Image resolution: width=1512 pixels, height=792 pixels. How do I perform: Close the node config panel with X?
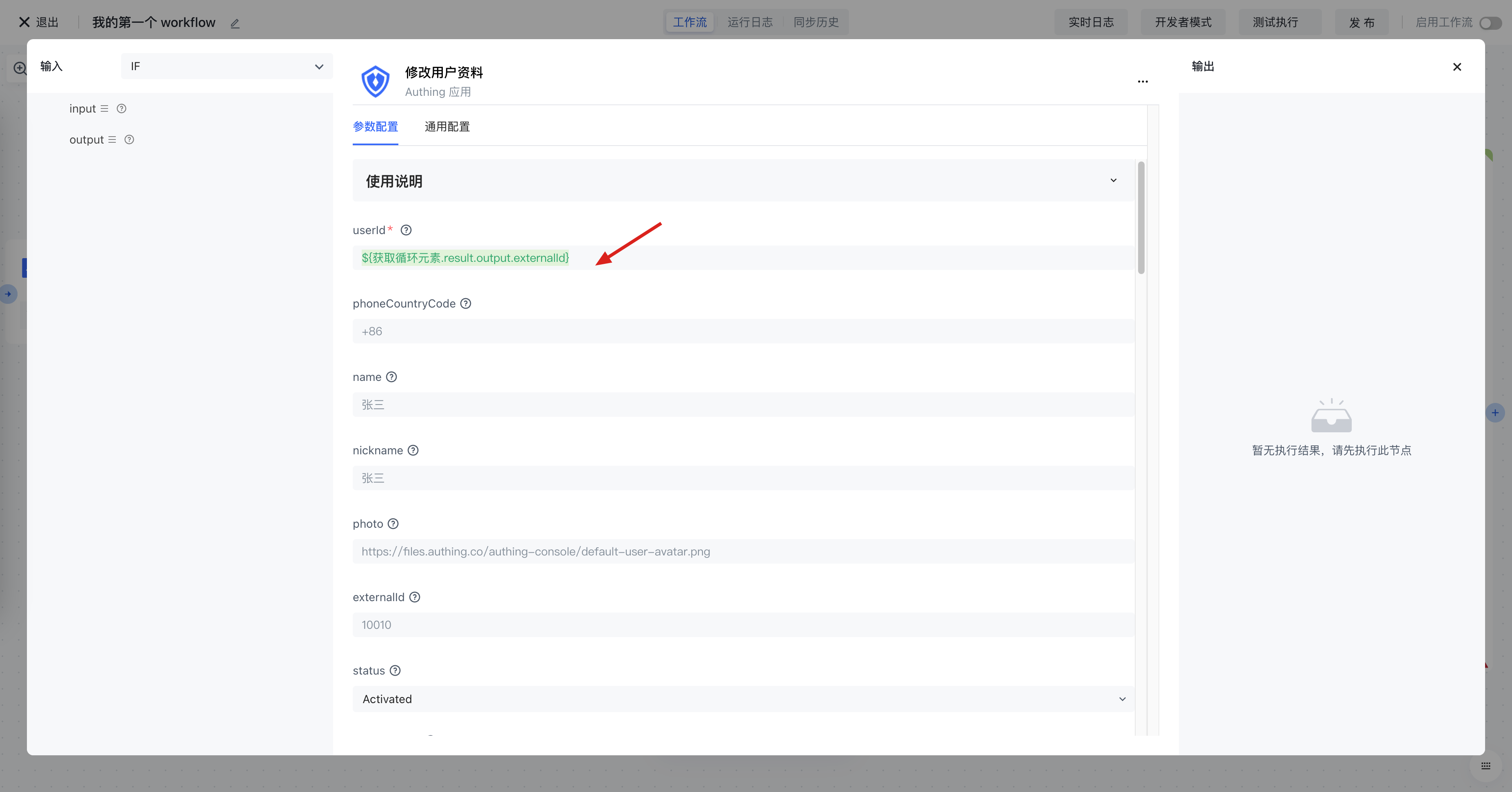coord(1457,67)
